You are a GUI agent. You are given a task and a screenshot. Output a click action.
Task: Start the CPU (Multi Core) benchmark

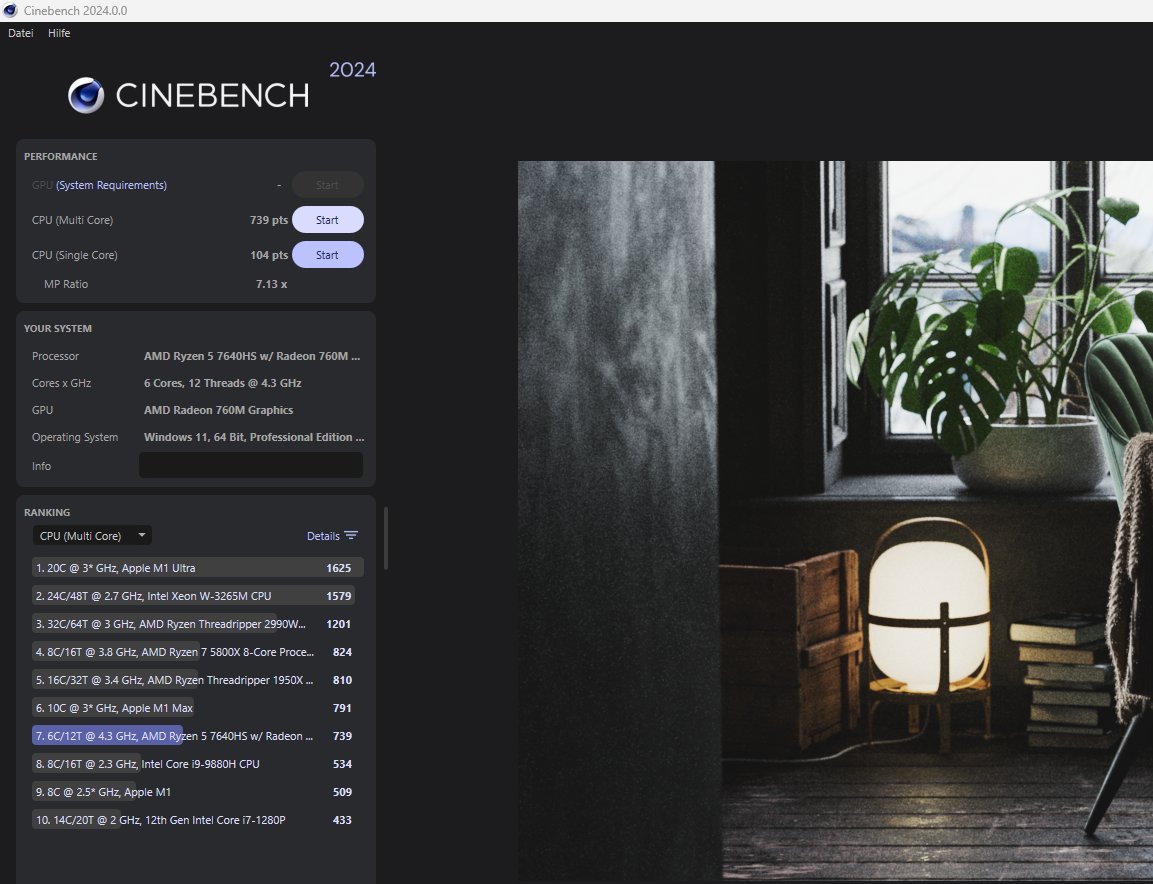(327, 220)
